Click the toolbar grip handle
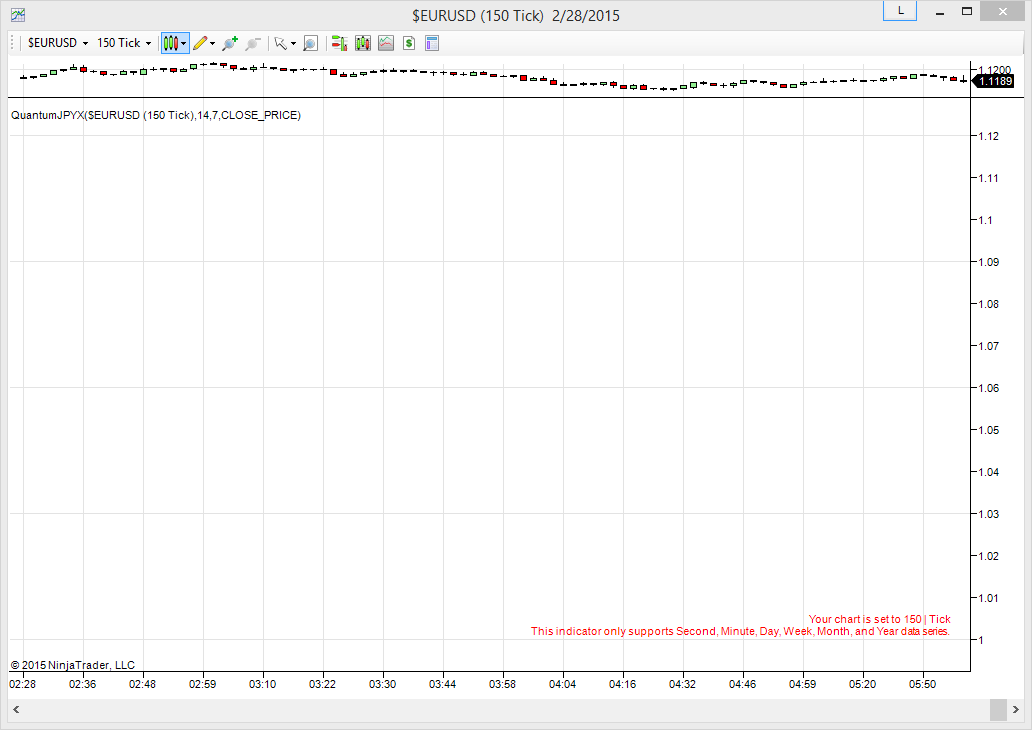Screen dimensions: 1032x730 12,43
